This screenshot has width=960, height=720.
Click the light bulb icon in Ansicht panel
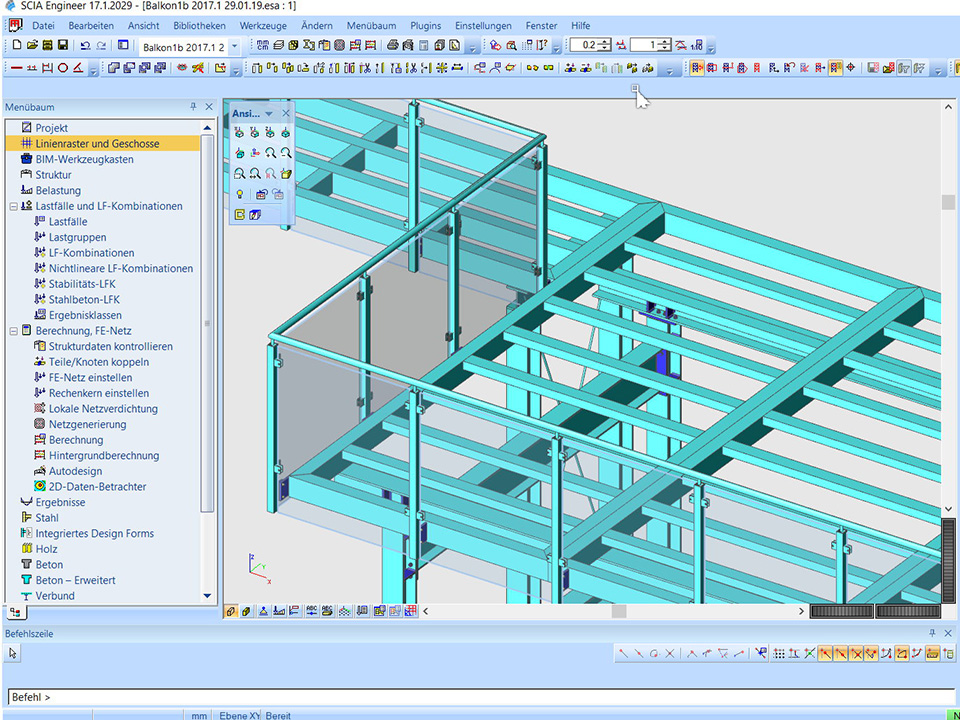240,194
